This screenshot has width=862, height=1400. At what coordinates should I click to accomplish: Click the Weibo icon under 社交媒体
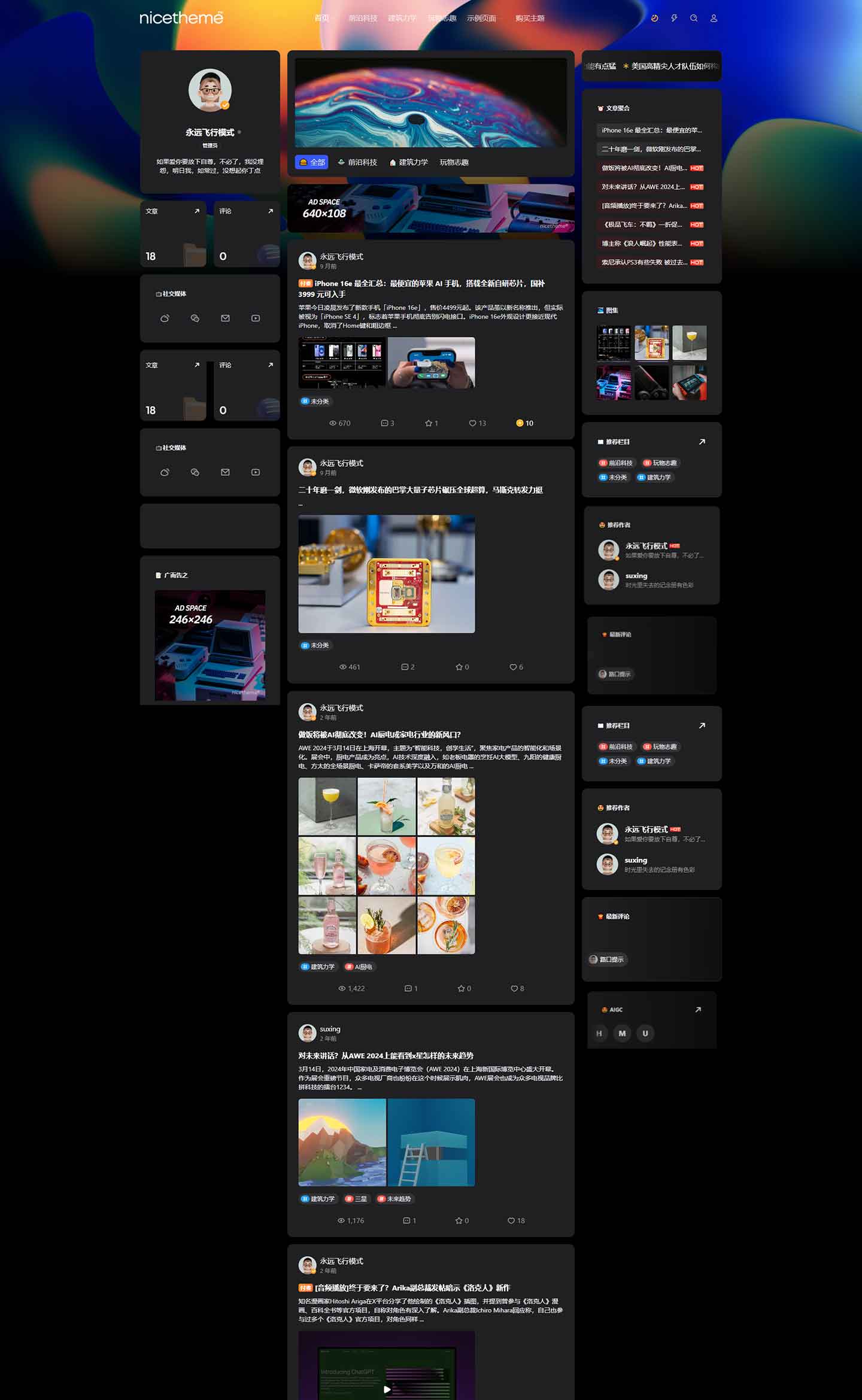click(x=165, y=318)
